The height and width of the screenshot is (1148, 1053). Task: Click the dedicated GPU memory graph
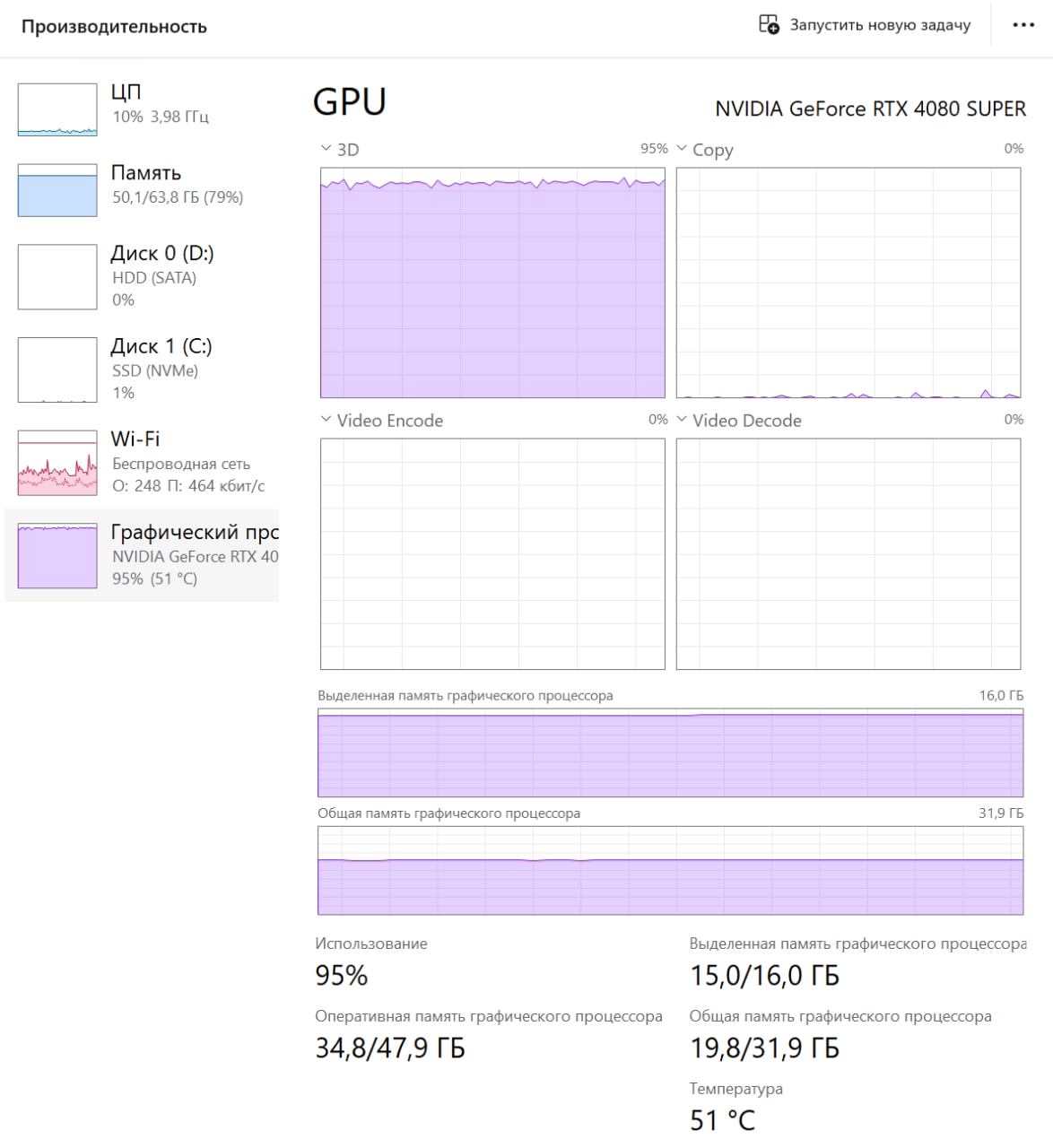[670, 752]
